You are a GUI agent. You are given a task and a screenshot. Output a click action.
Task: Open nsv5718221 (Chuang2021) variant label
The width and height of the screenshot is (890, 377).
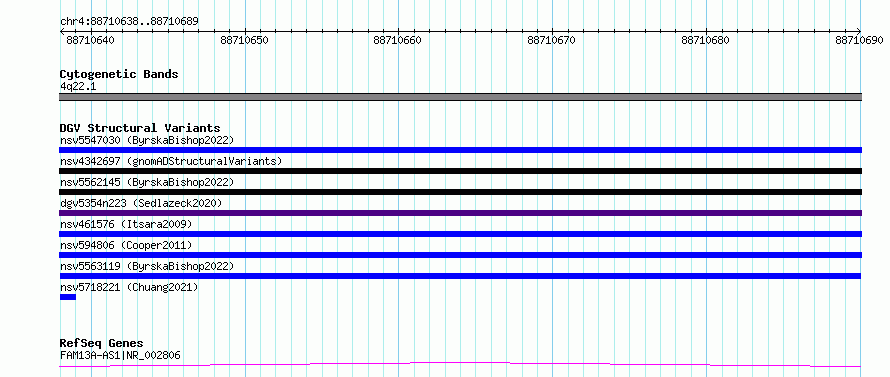pos(129,287)
